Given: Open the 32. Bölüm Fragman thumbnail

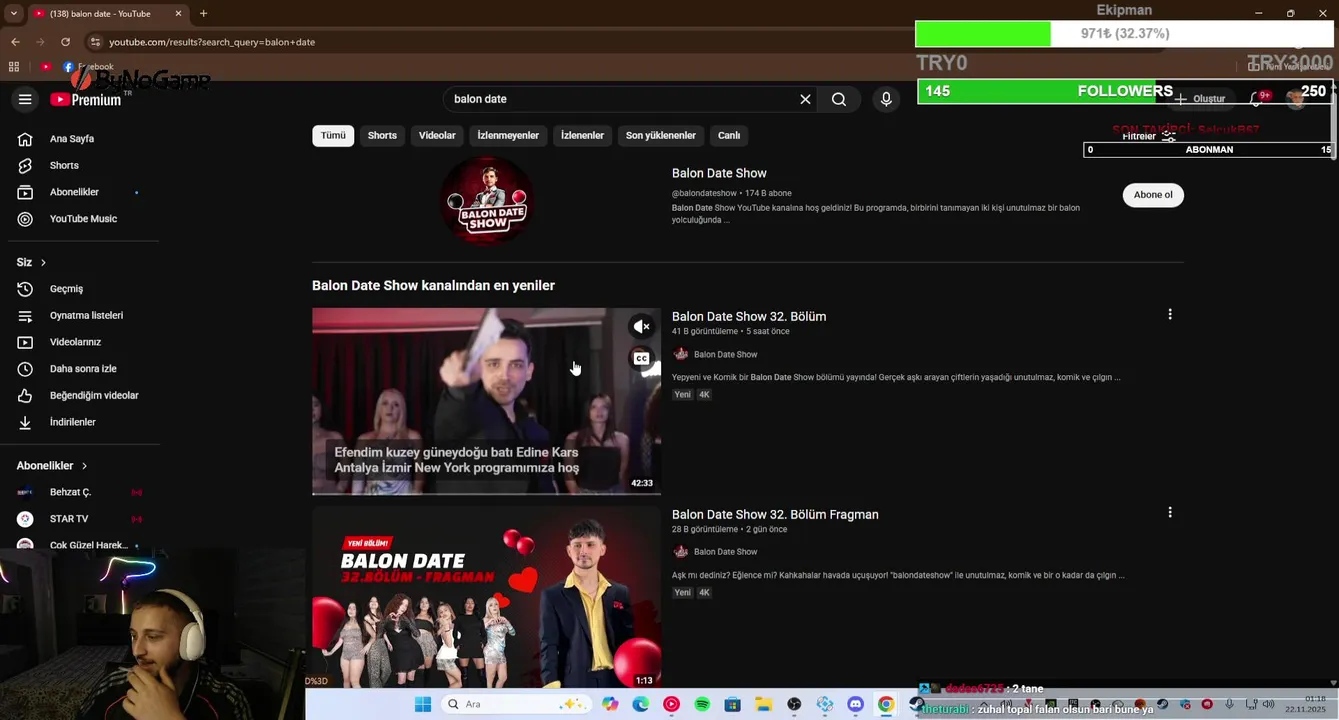Looking at the screenshot, I should (486, 597).
